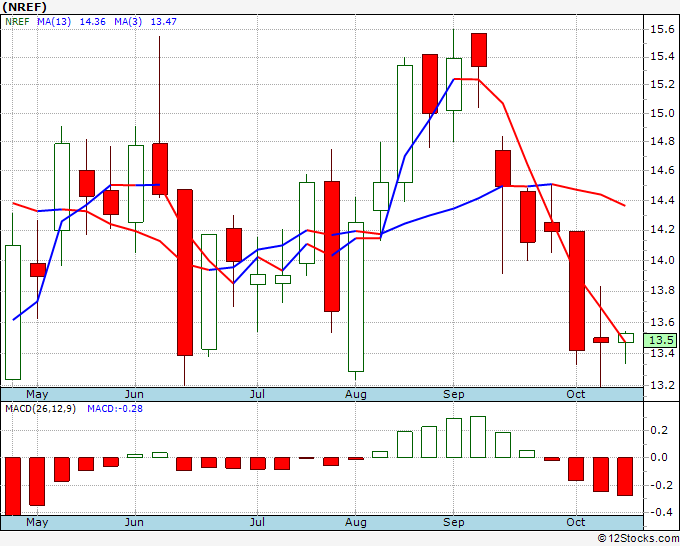Click the 15.0 price axis label
680x546 pixels.
(x=662, y=114)
